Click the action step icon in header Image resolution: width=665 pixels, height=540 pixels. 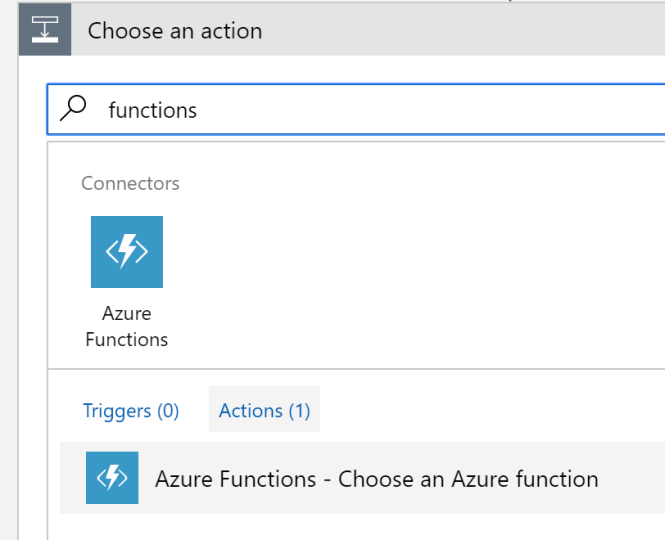(45, 29)
